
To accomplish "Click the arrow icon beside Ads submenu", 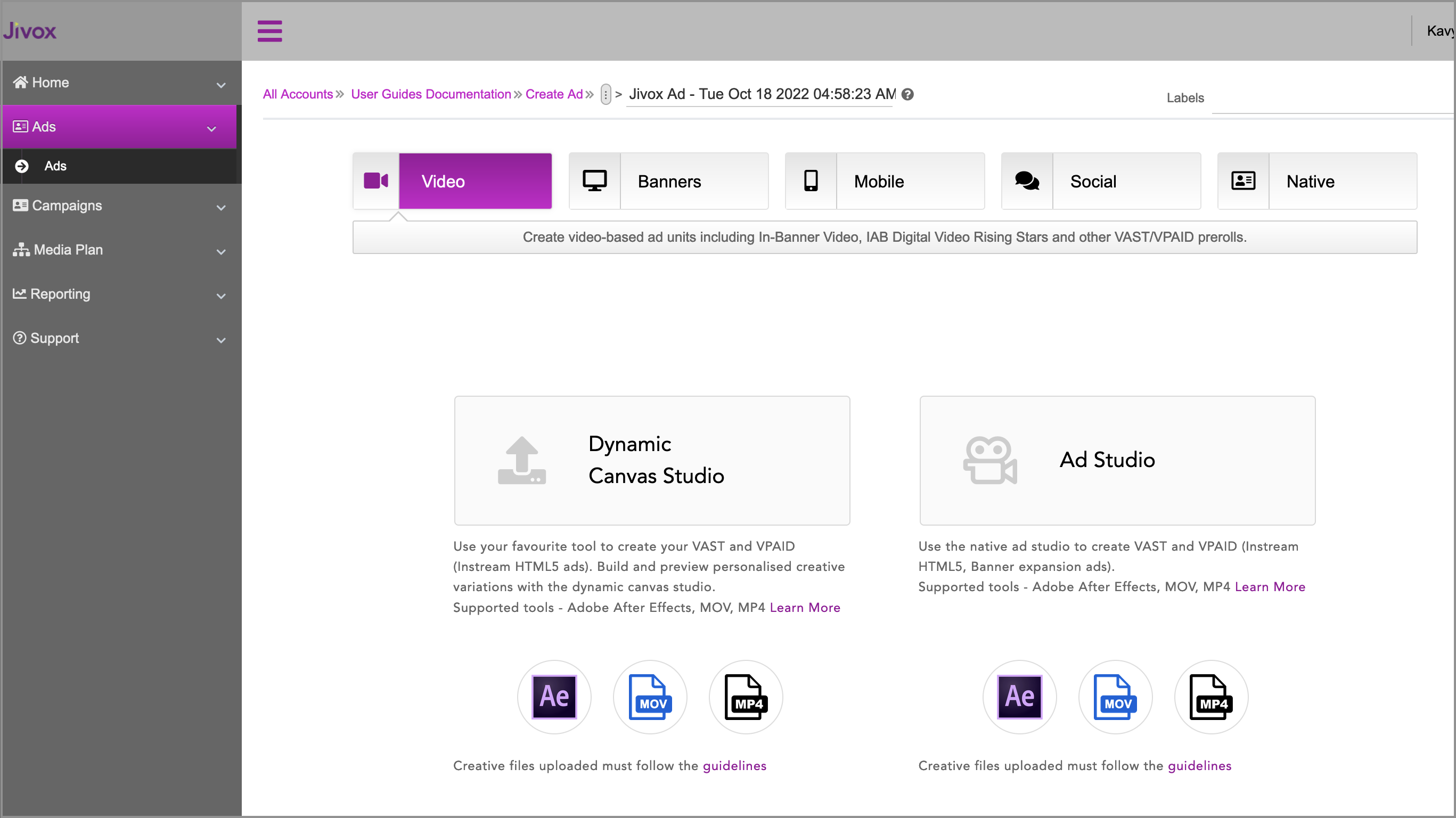I will click(x=21, y=166).
